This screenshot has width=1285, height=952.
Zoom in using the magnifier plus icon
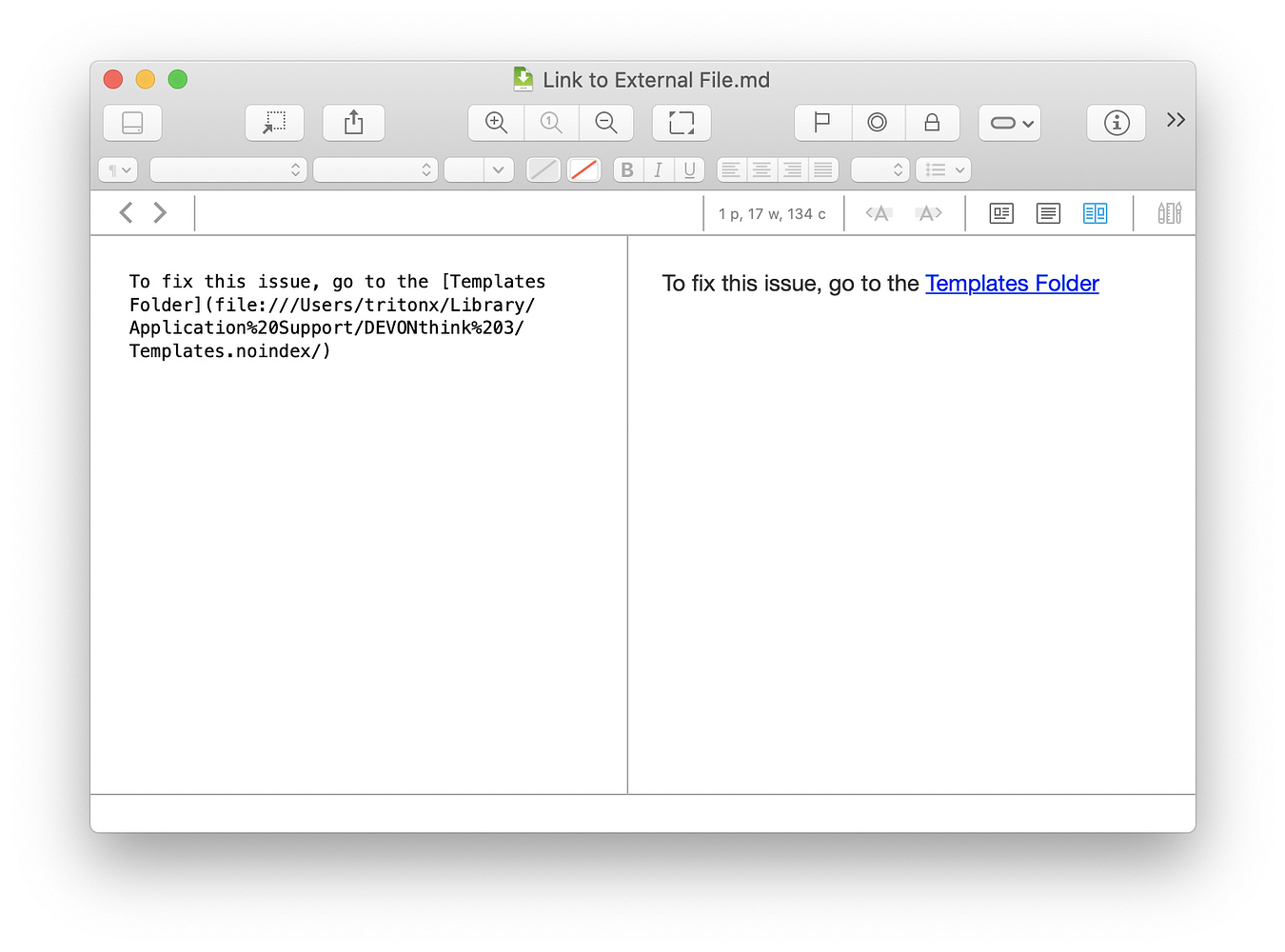pyautogui.click(x=495, y=123)
